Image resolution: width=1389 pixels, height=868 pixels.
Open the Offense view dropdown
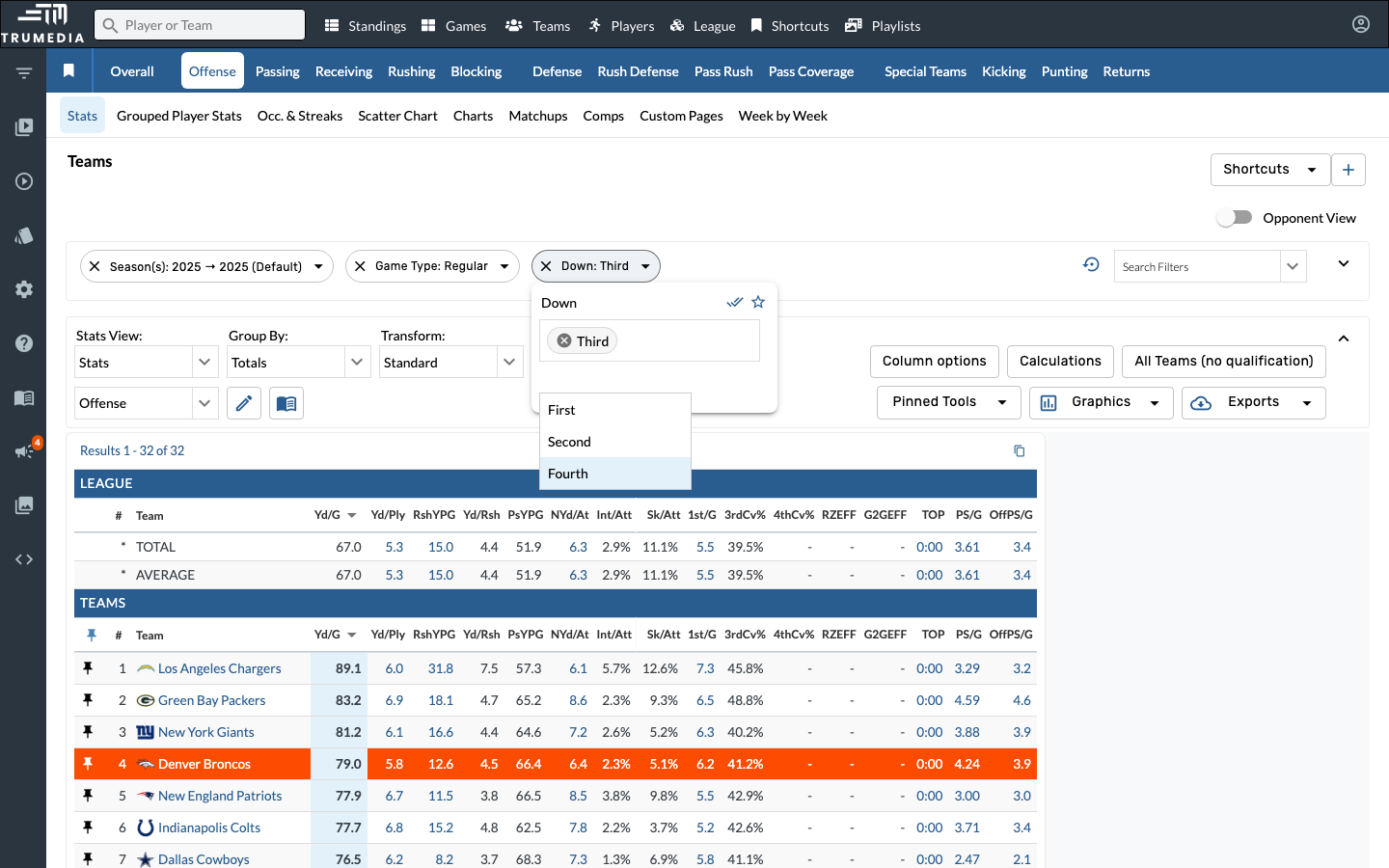[147, 403]
